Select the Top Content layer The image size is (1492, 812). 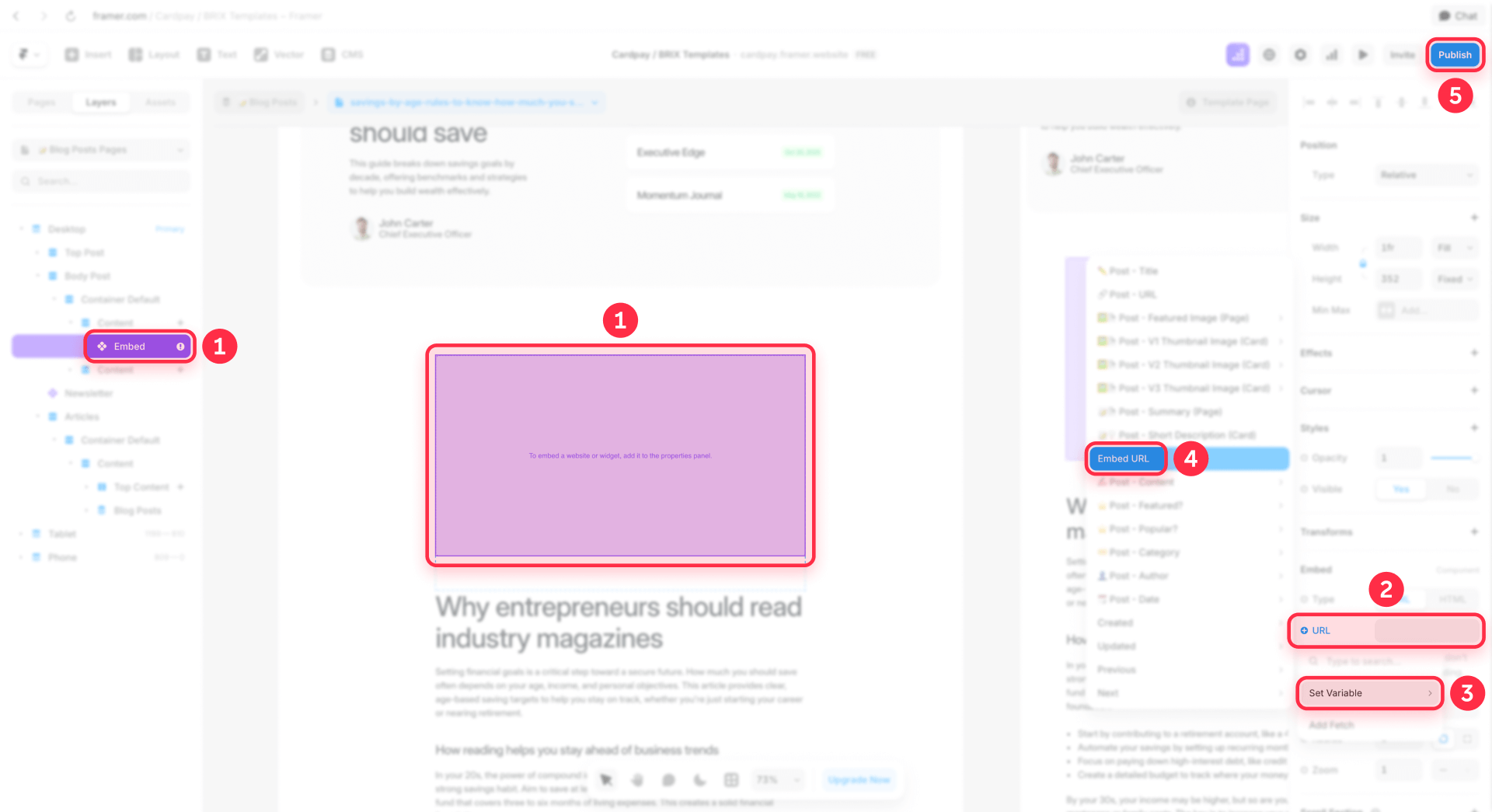click(141, 487)
